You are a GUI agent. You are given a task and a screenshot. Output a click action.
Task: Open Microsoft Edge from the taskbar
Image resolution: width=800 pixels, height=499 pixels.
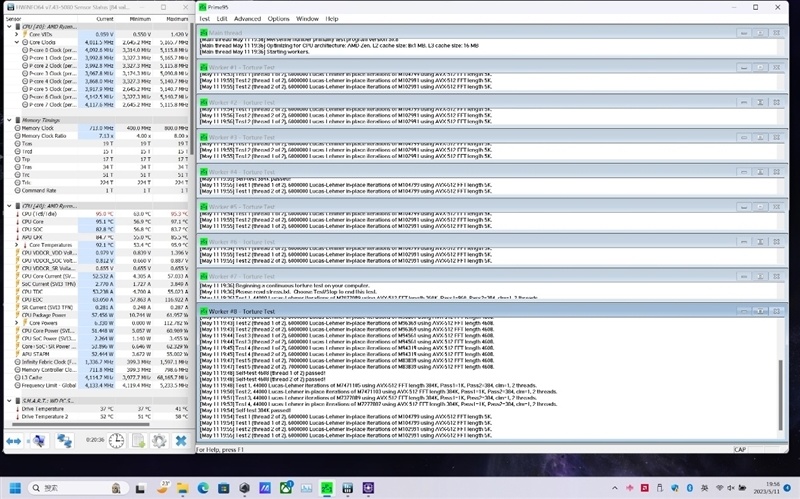[x=203, y=488]
